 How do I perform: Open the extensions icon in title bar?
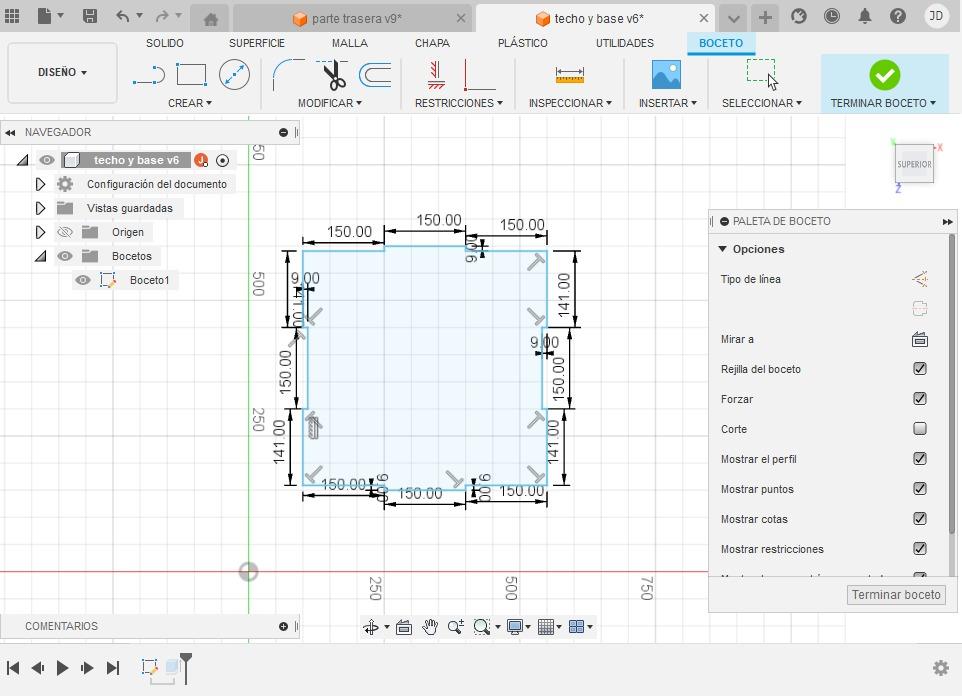[798, 17]
